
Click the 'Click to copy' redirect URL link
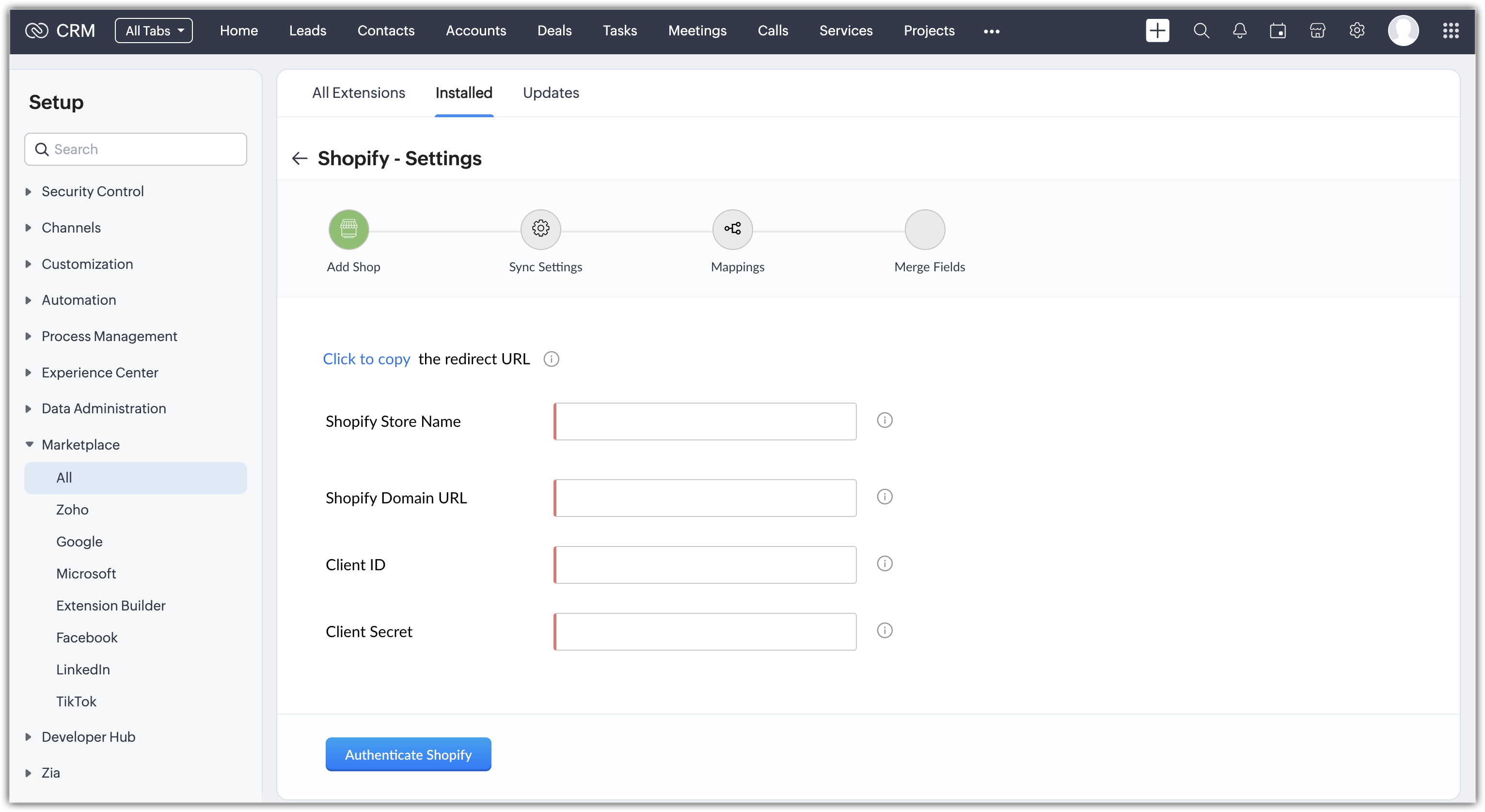366,359
